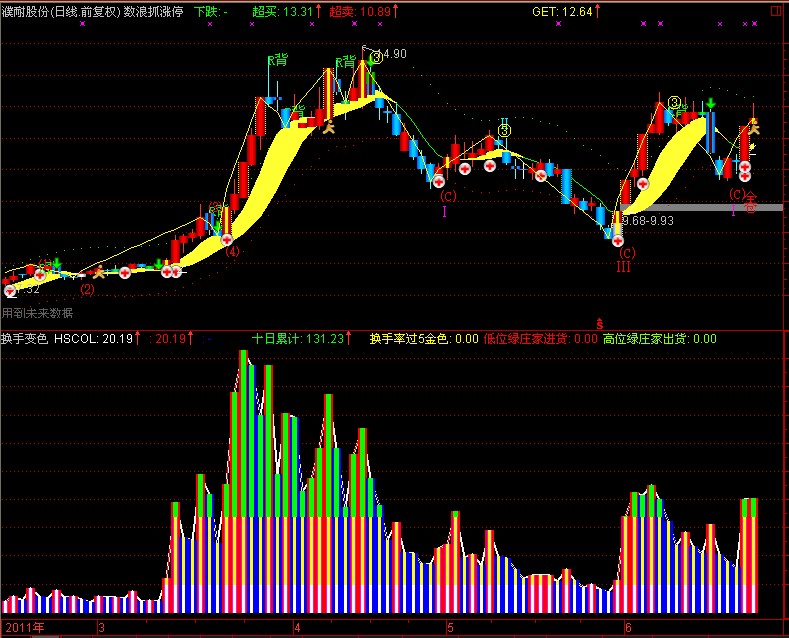Screen dimensions: 789x638
Task: Click the running man icon on the last candle
Action: tap(754, 127)
